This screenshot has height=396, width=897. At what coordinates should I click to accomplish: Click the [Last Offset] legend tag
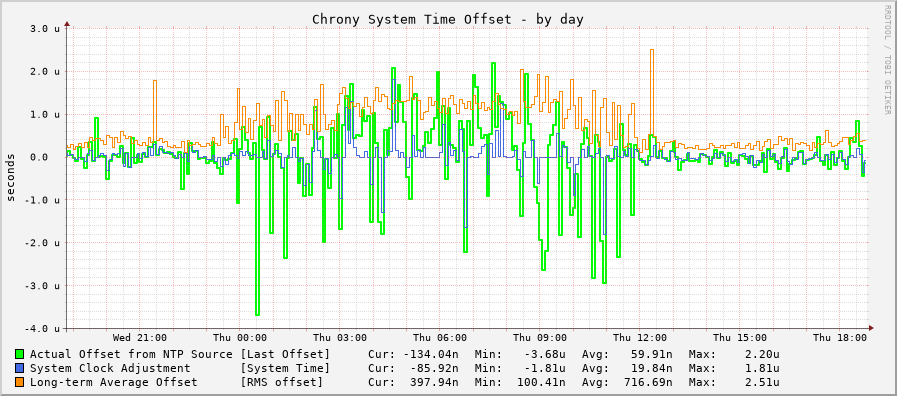[285, 354]
